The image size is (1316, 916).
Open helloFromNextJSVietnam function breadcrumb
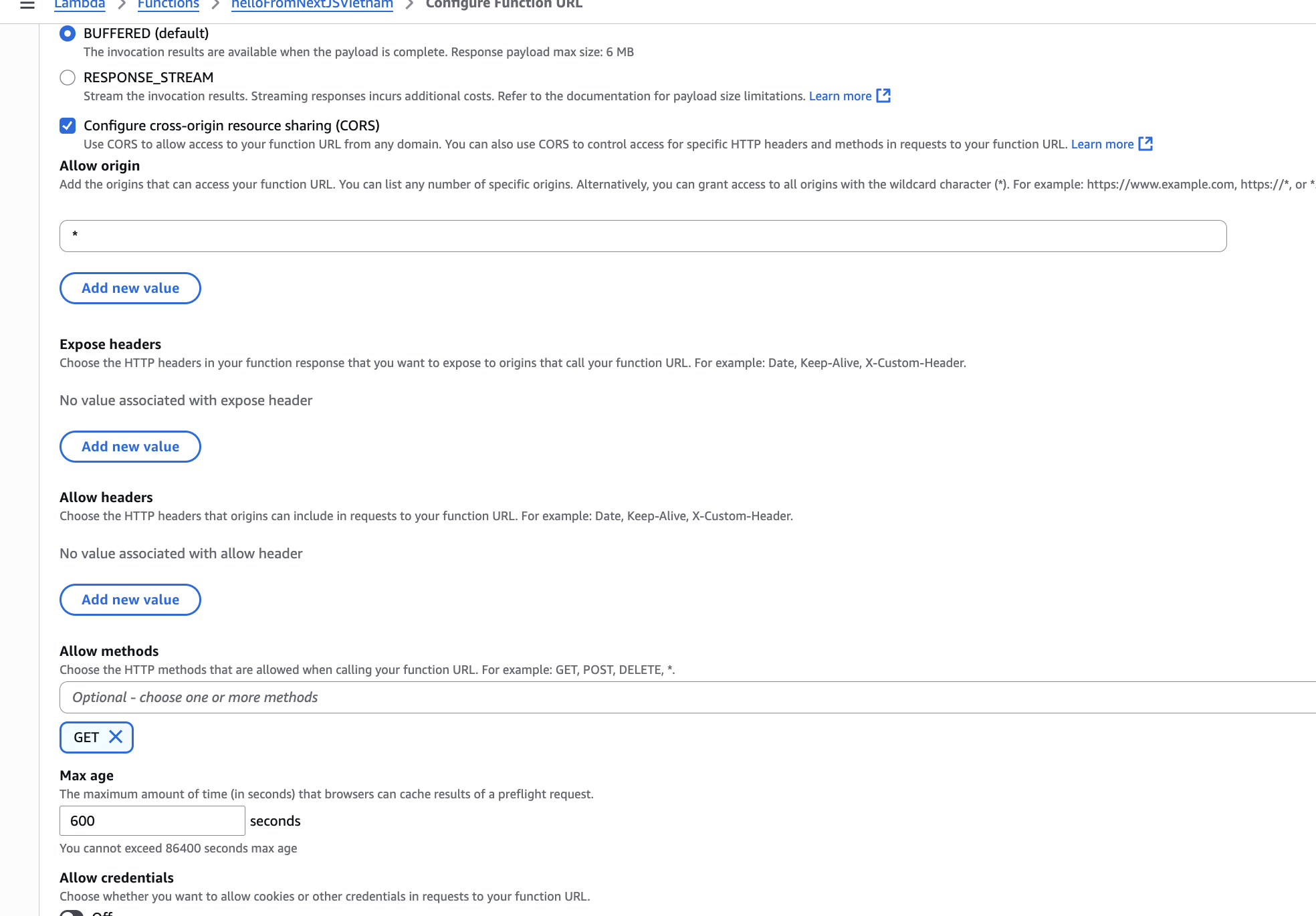click(312, 5)
